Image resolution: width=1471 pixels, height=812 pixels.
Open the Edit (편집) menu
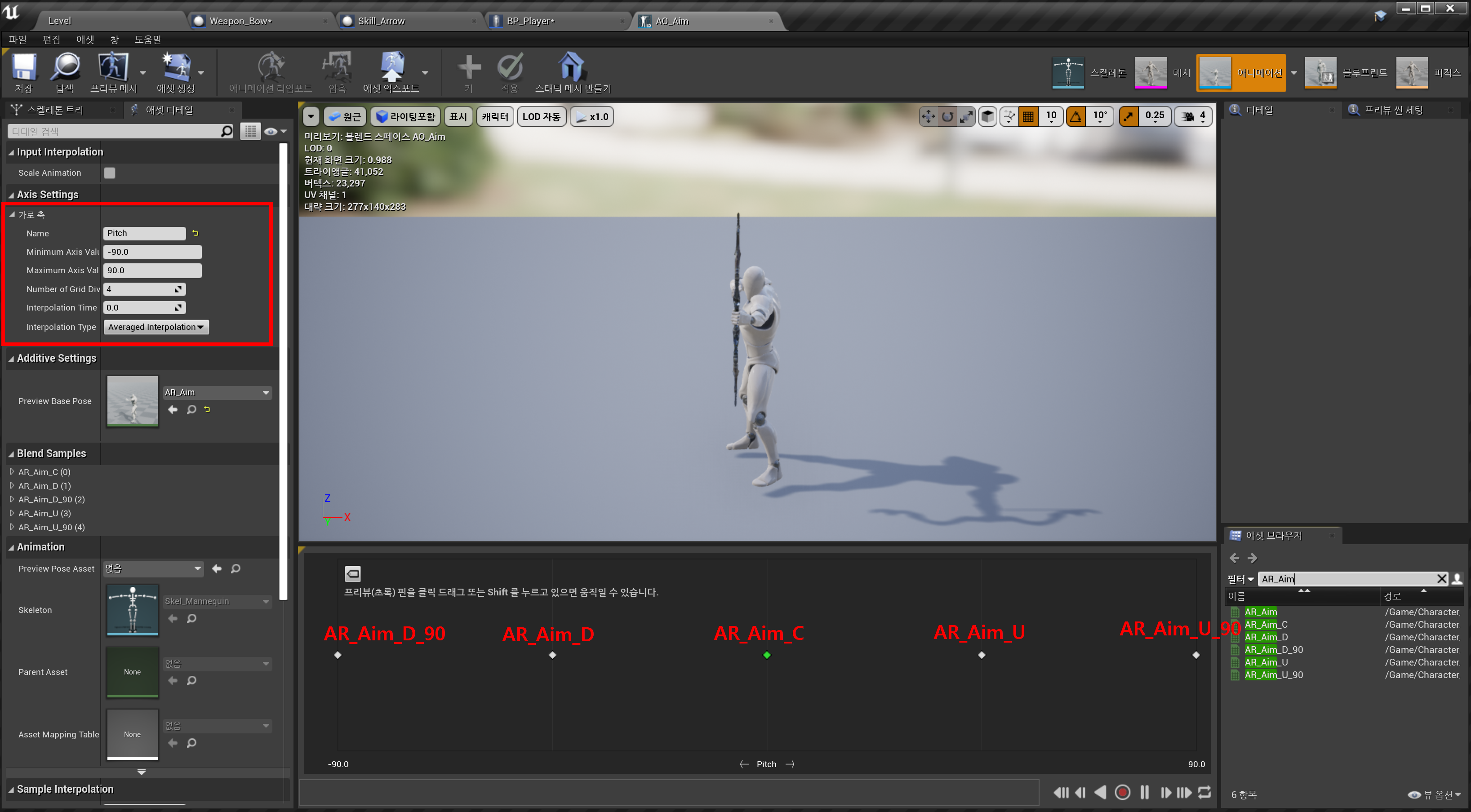pos(51,39)
